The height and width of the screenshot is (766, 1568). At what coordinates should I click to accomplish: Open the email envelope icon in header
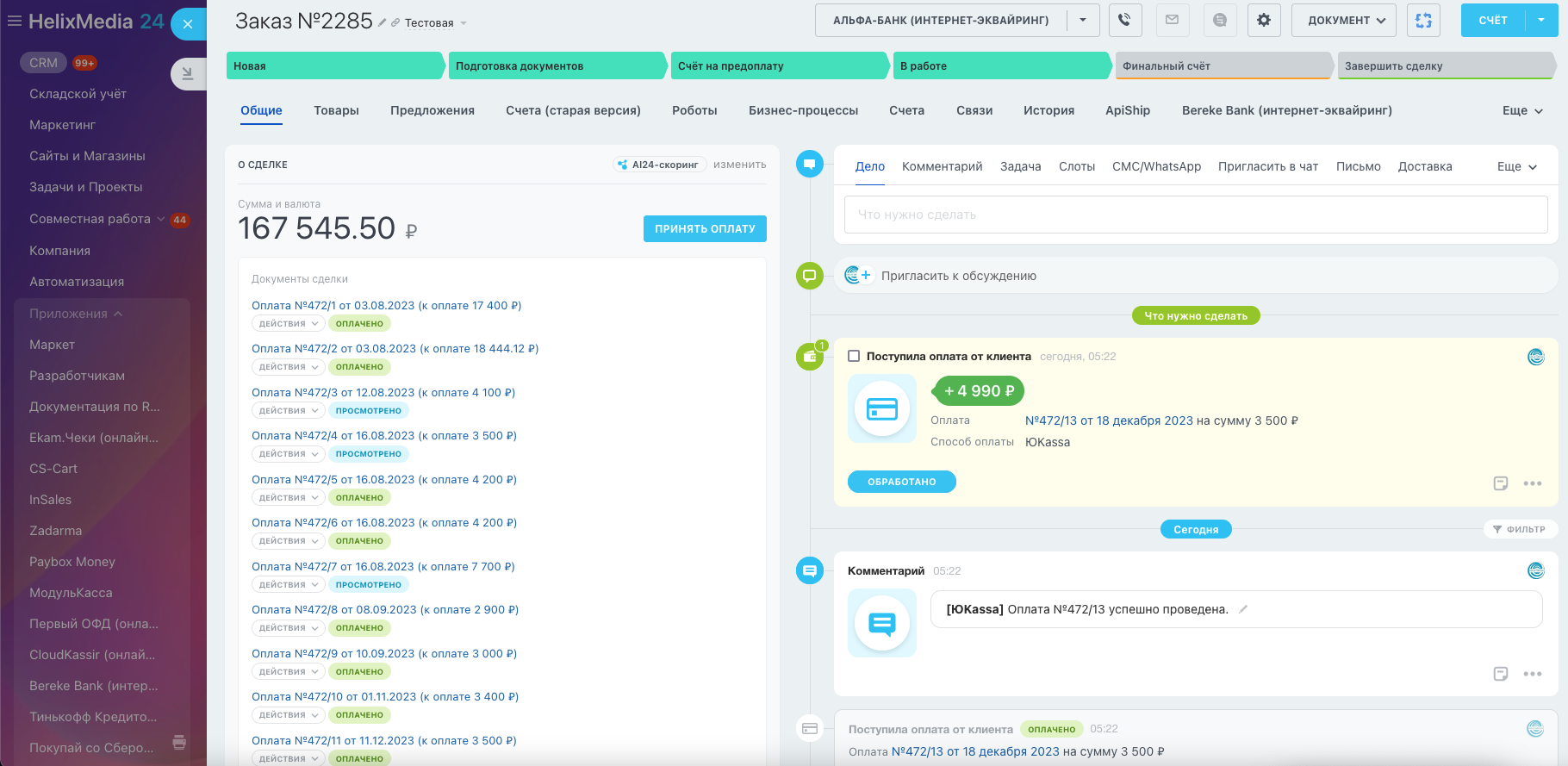click(1172, 20)
